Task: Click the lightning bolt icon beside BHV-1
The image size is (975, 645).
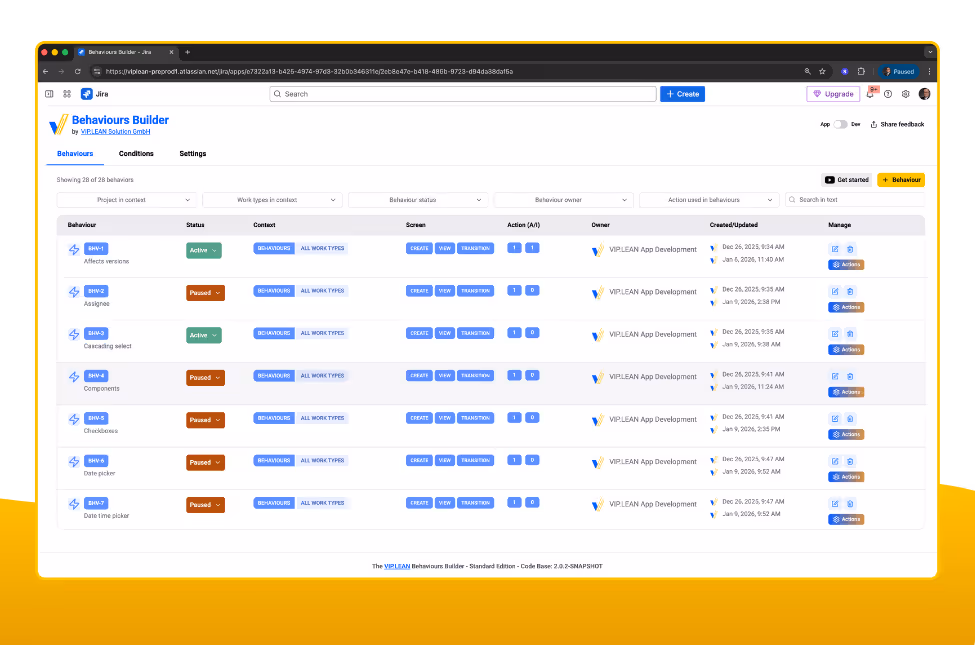Action: pyautogui.click(x=74, y=249)
